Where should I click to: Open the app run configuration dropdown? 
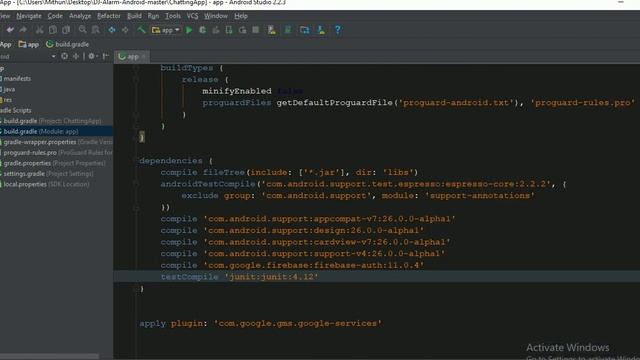click(166, 30)
